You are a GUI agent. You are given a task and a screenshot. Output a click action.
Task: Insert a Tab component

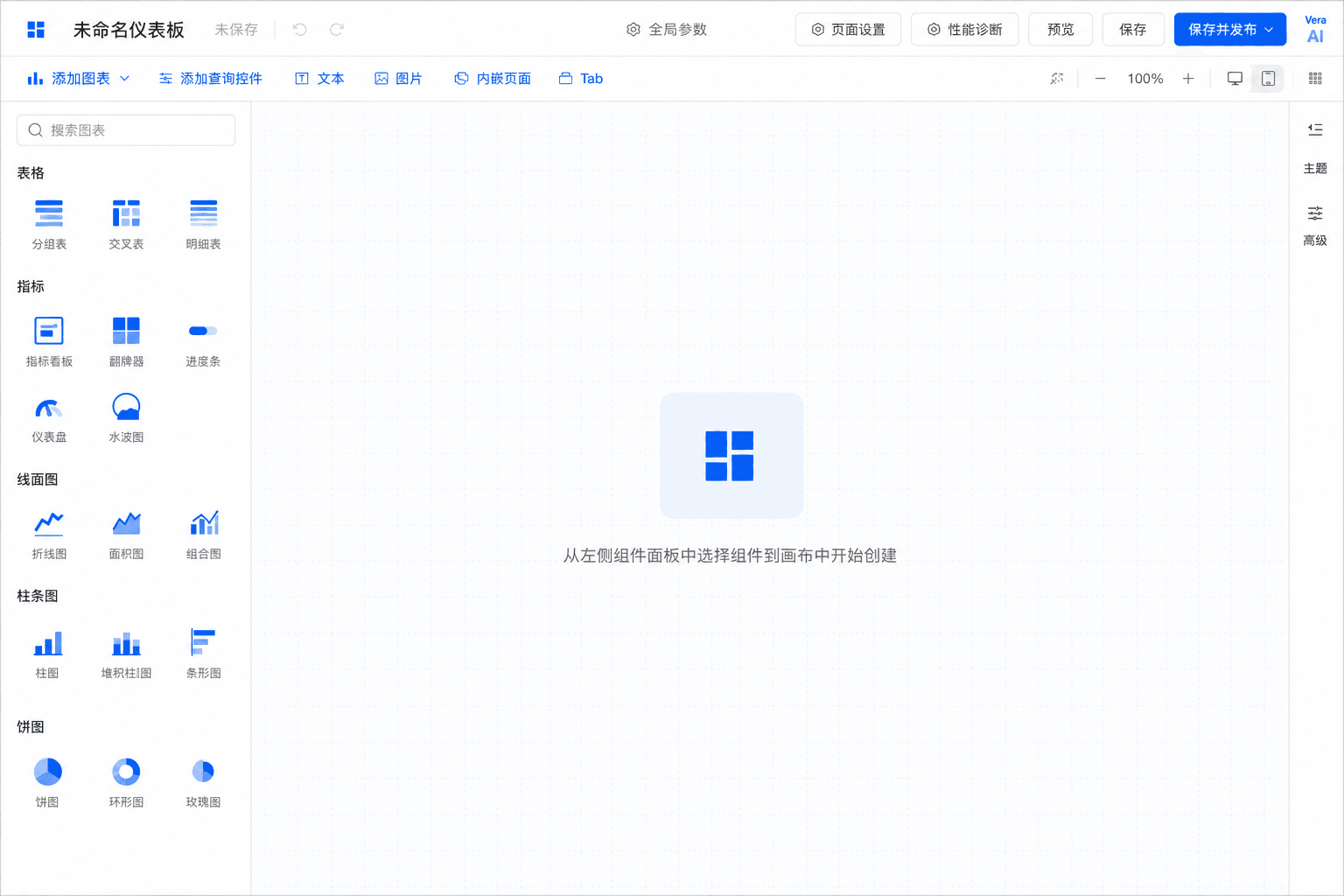(x=581, y=79)
